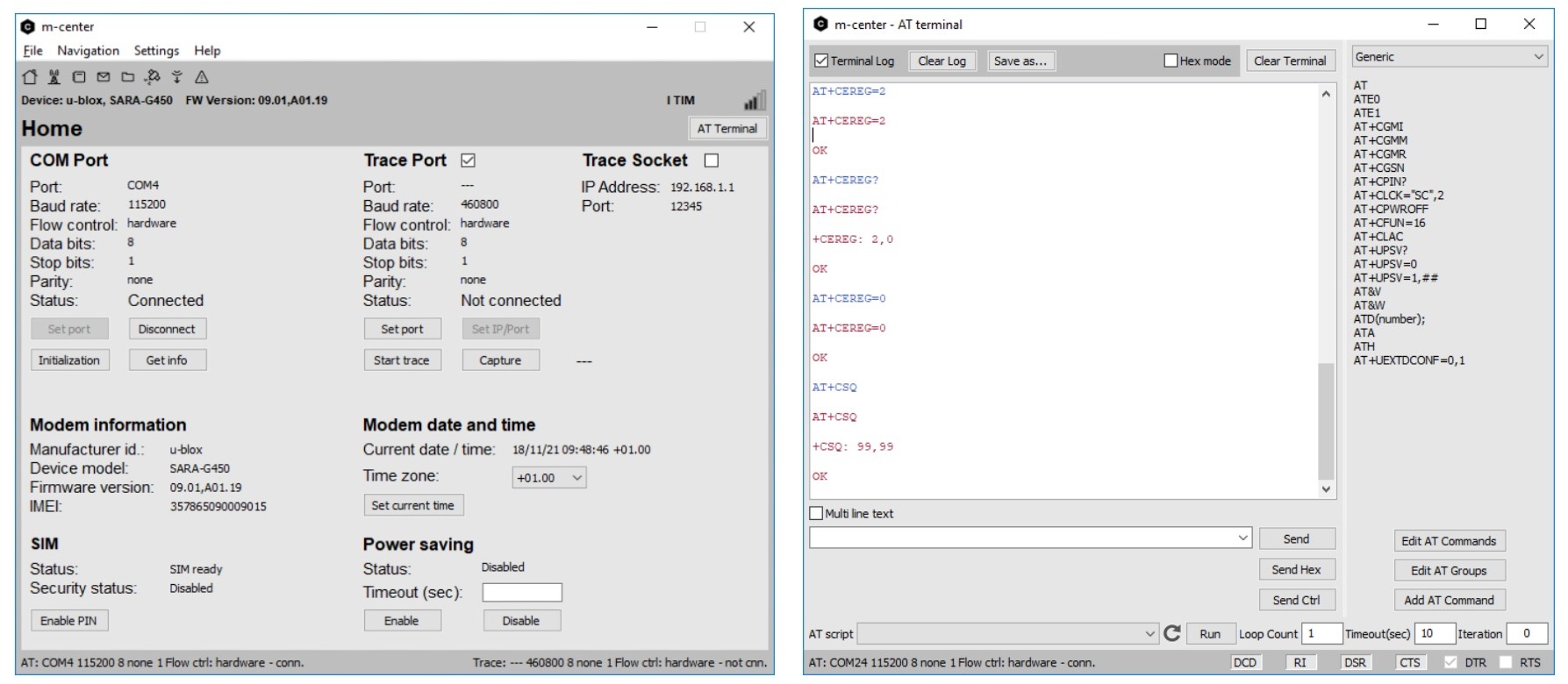
Task: Click the Timeout(sec) field showing 10
Action: point(1434,633)
